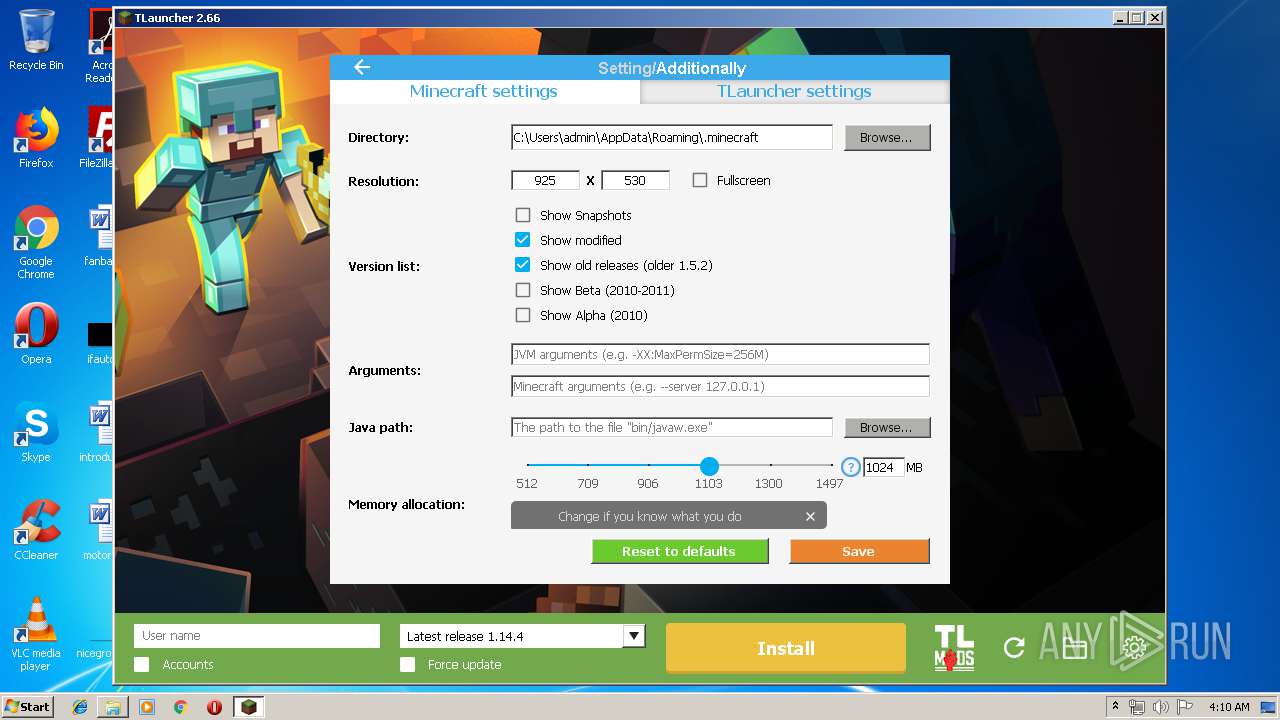Open Windows Explorer taskbar icon
Viewport: 1280px width, 720px height.
click(113, 707)
